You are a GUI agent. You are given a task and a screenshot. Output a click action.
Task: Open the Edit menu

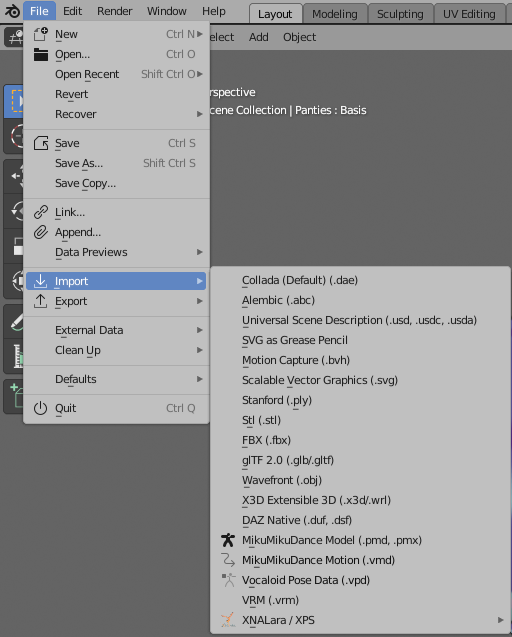point(72,11)
